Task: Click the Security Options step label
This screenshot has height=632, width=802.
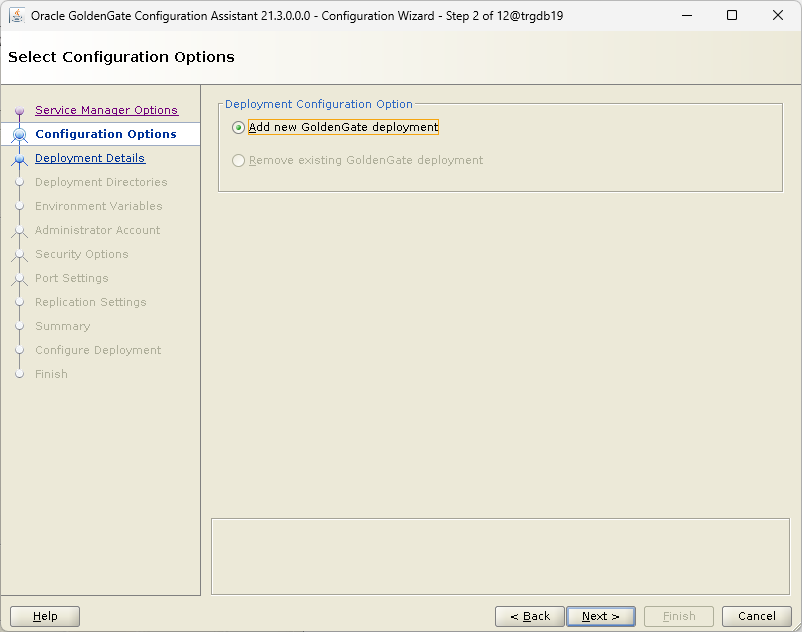Action: 81,254
